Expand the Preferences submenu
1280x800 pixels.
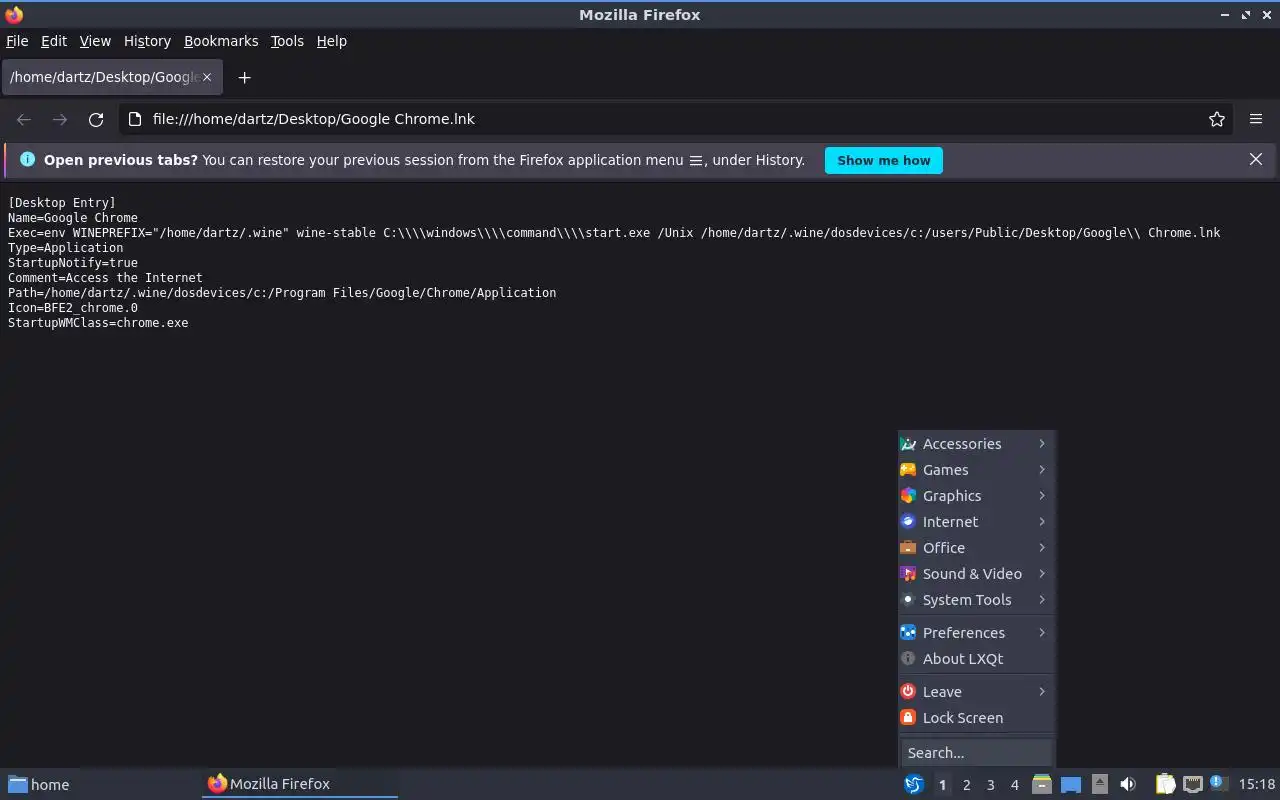point(976,633)
